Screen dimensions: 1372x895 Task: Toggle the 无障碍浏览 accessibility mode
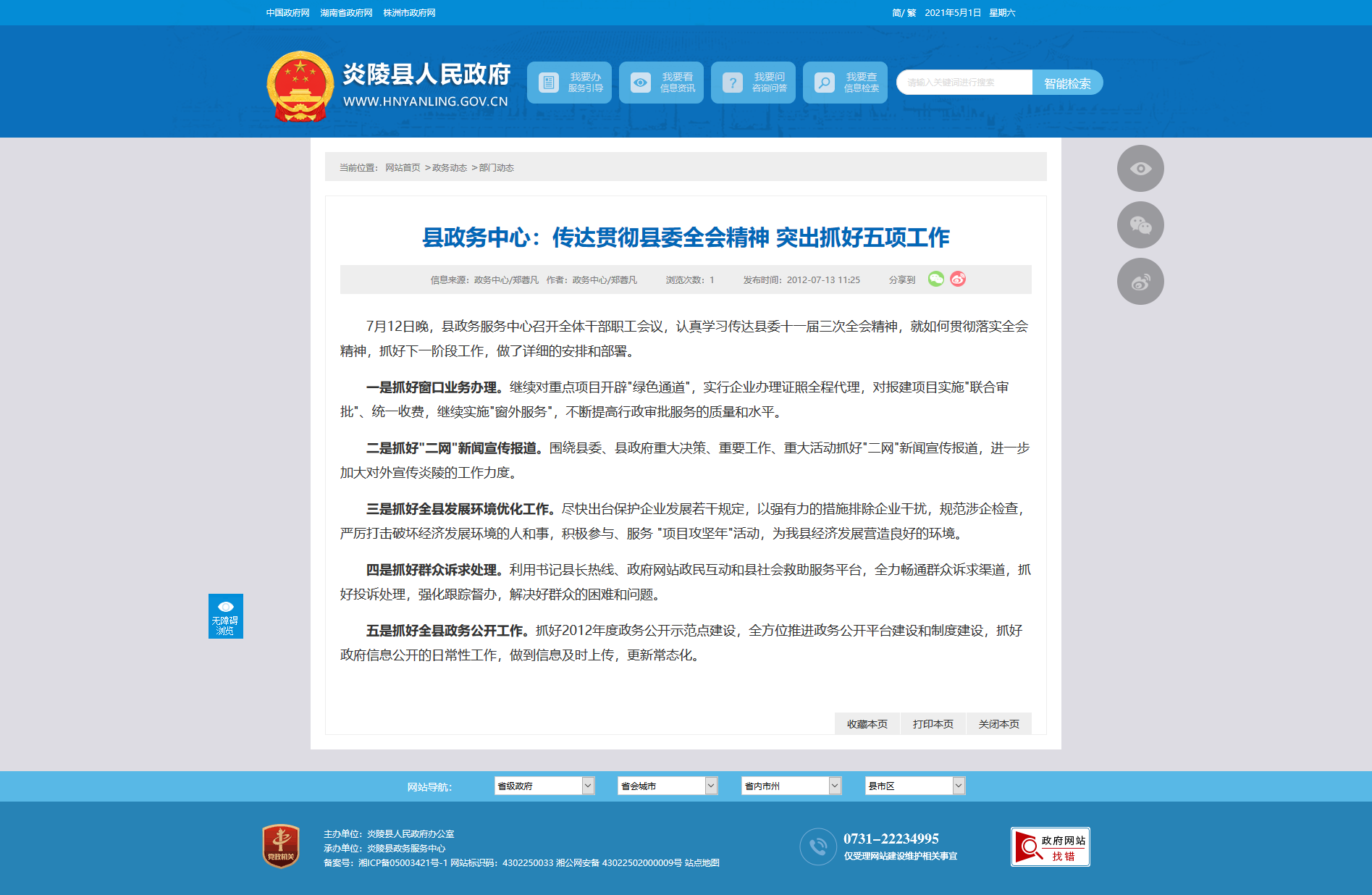[x=226, y=616]
